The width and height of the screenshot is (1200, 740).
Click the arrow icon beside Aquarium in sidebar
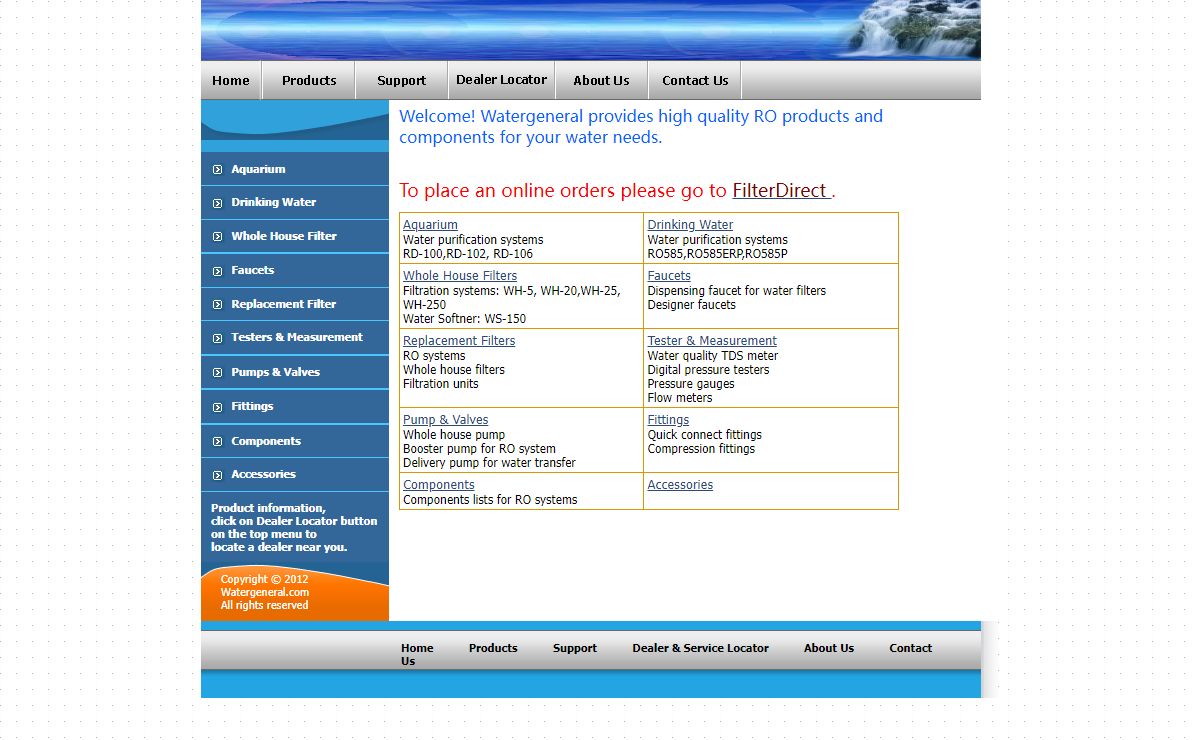217,170
